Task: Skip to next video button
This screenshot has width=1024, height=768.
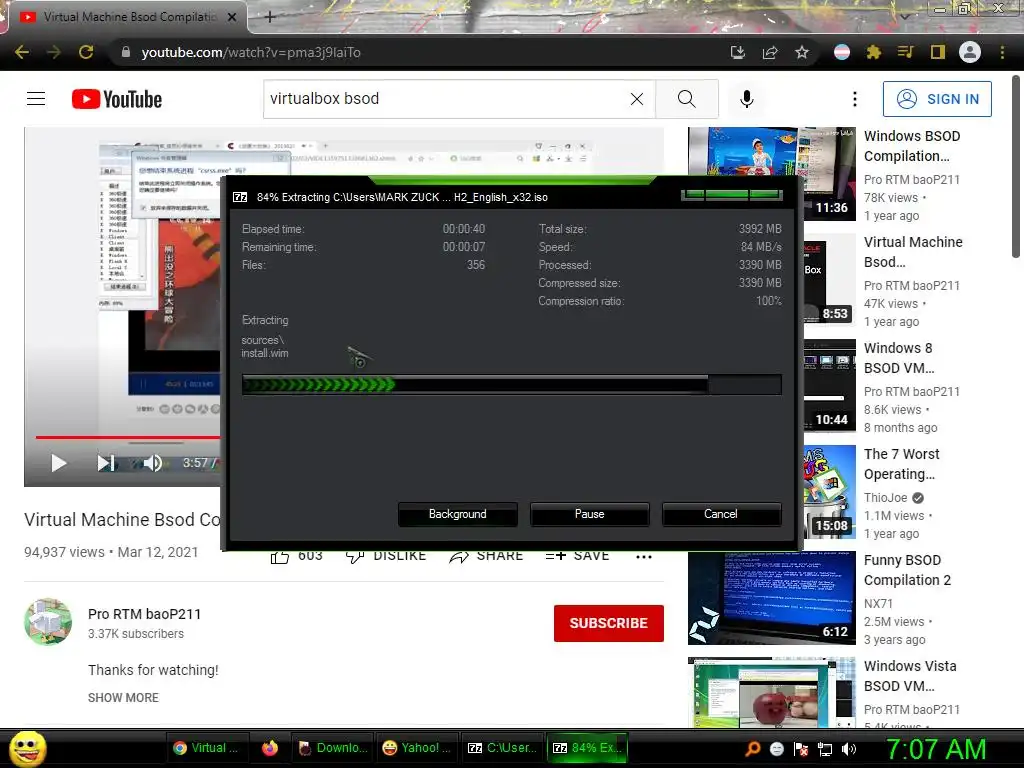Action: (106, 463)
